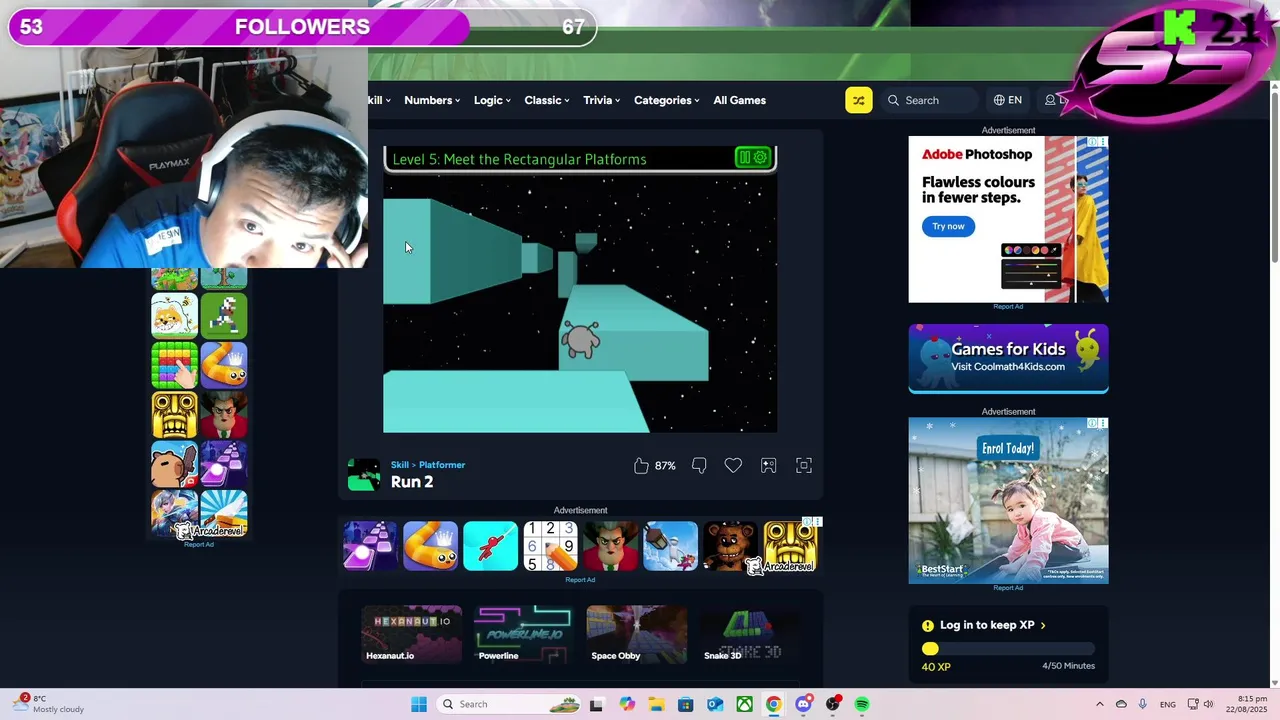This screenshot has width=1280, height=720.
Task: Click the Freddy bear icon in ad strip
Action: pyautogui.click(x=730, y=546)
